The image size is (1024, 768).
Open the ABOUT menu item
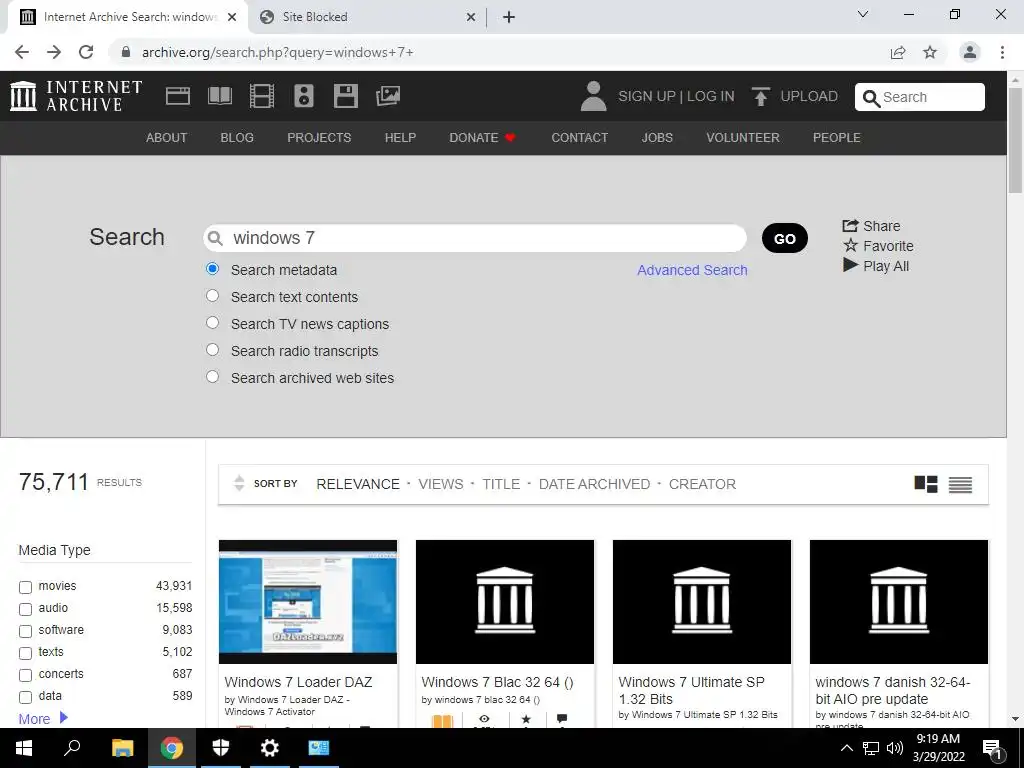pos(167,138)
